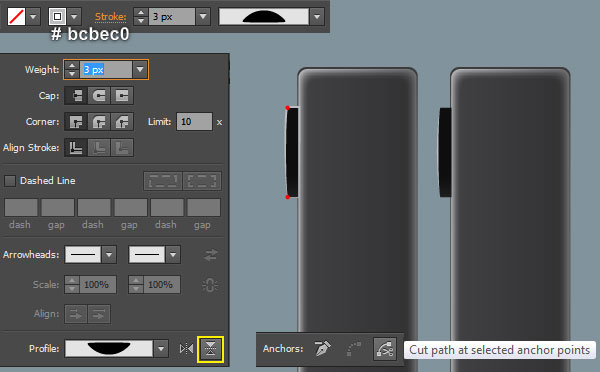Select the Round Cap icon
The width and height of the screenshot is (600, 372).
[99, 96]
